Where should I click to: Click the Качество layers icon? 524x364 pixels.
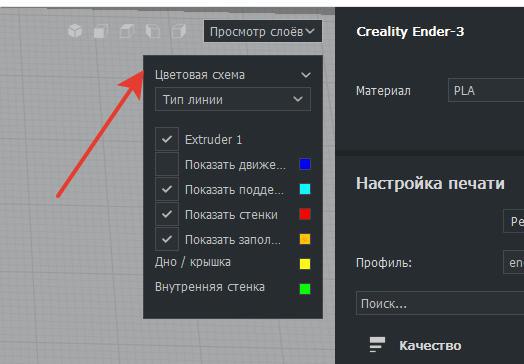tap(377, 345)
